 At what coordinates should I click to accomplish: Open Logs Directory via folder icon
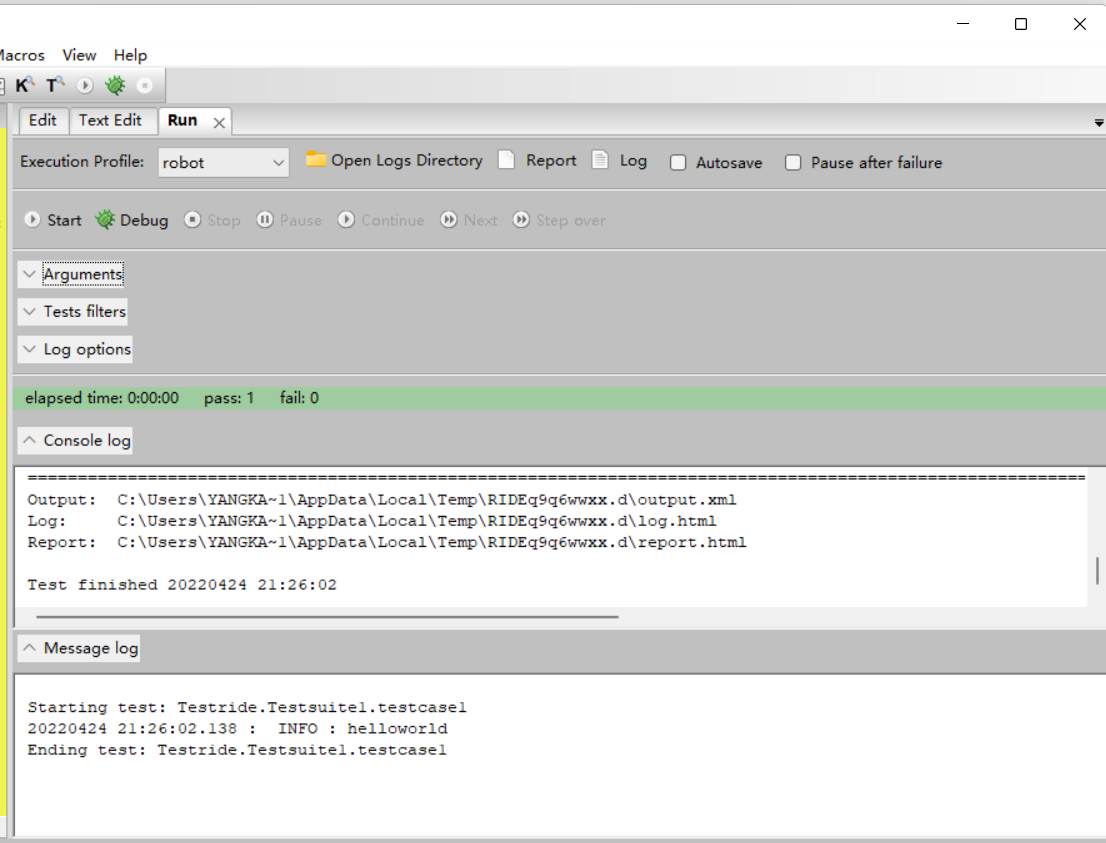tap(315, 159)
